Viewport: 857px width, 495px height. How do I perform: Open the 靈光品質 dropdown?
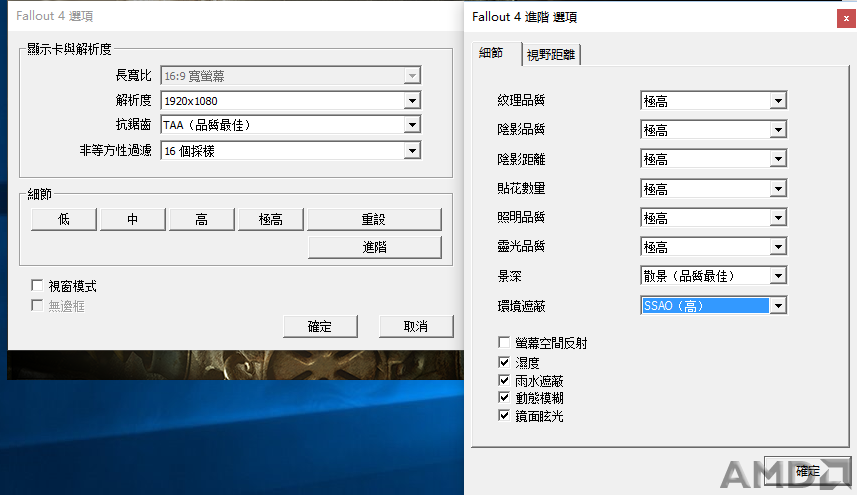coord(713,247)
